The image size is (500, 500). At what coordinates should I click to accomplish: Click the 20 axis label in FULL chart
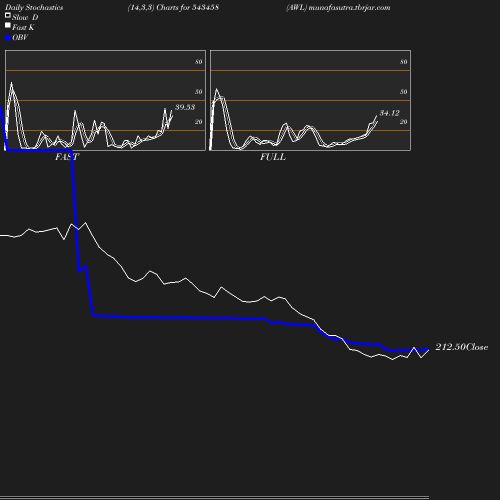(404, 122)
